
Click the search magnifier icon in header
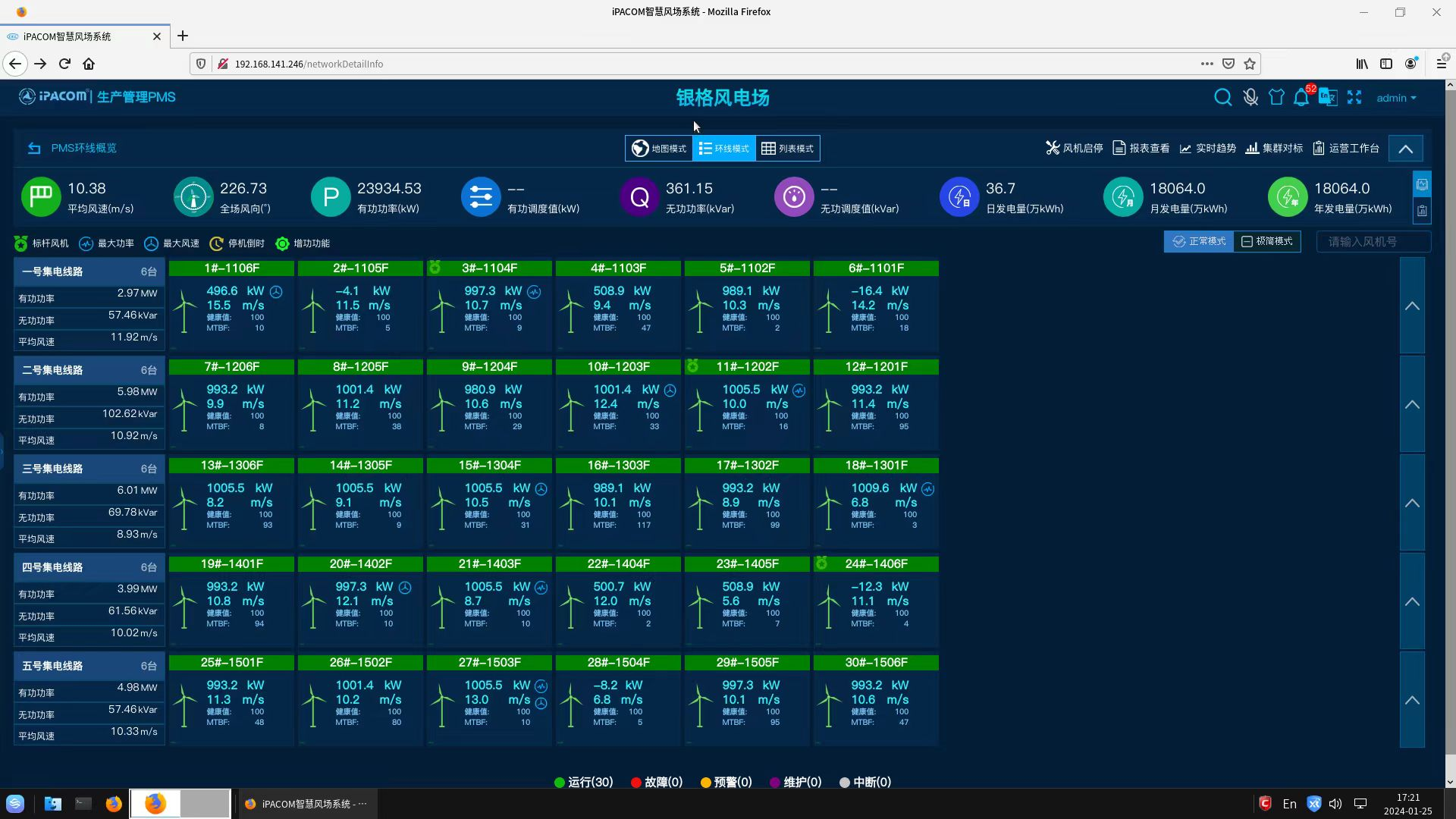[1222, 97]
